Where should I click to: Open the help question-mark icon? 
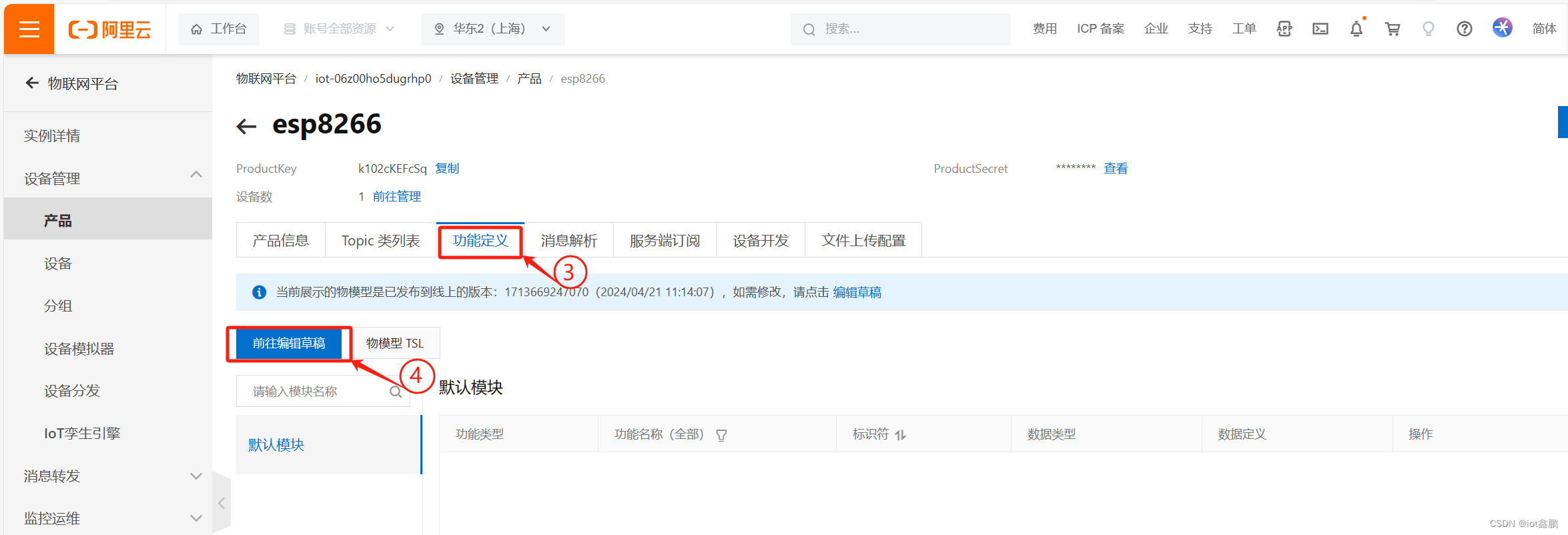[1465, 29]
